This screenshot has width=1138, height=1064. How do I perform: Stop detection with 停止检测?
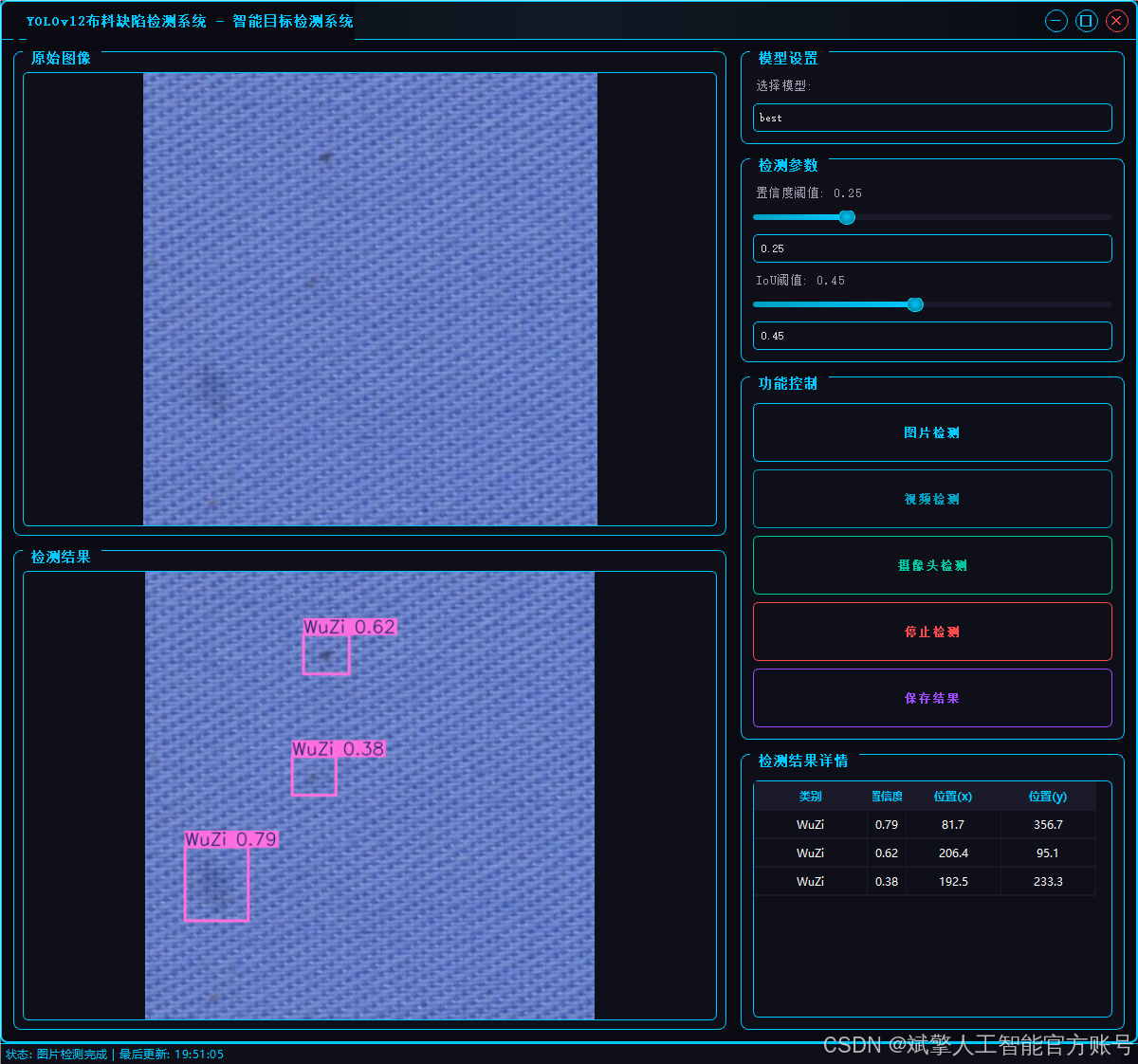[932, 632]
